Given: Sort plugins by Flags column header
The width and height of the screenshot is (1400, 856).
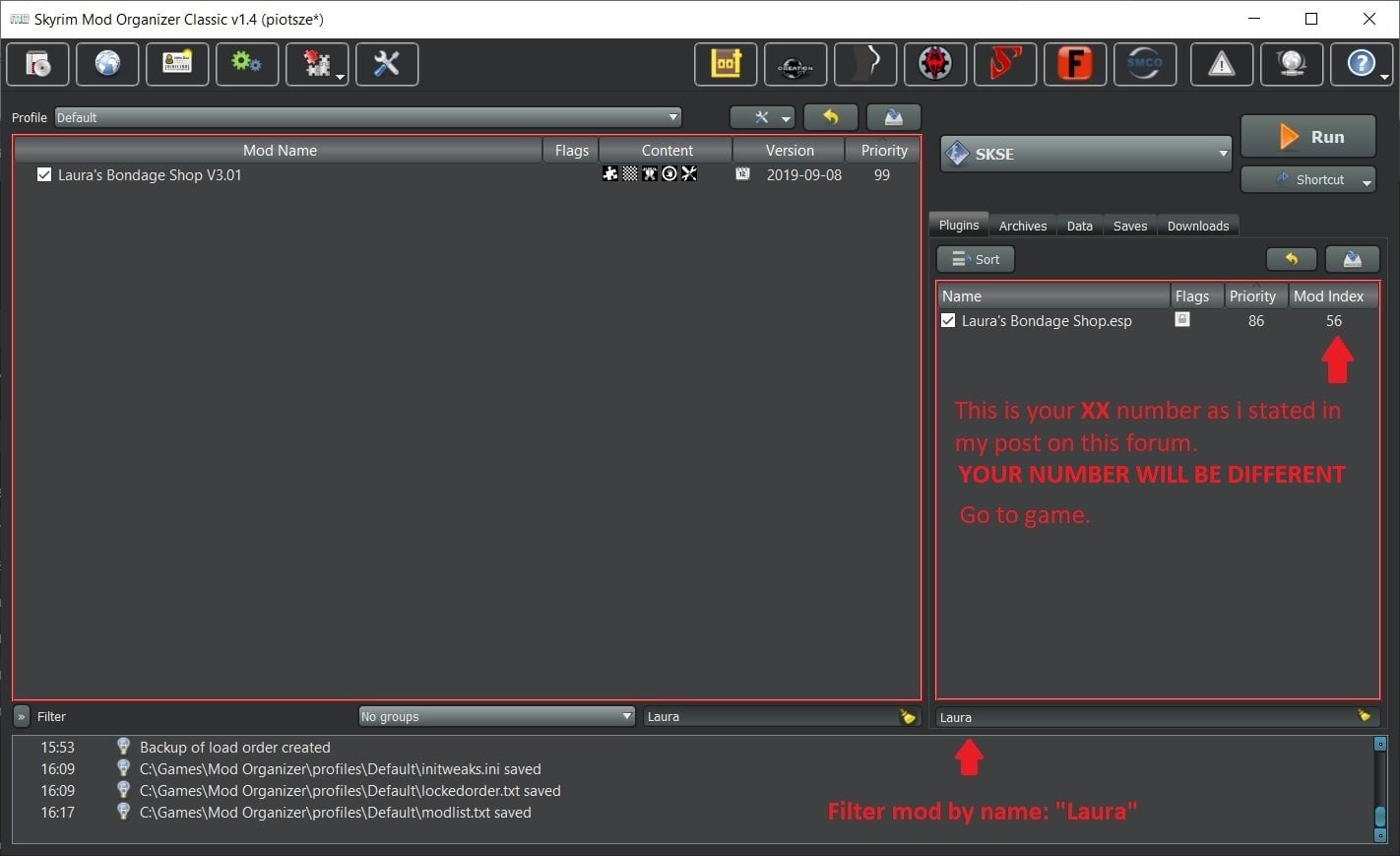Looking at the screenshot, I should coord(1197,296).
